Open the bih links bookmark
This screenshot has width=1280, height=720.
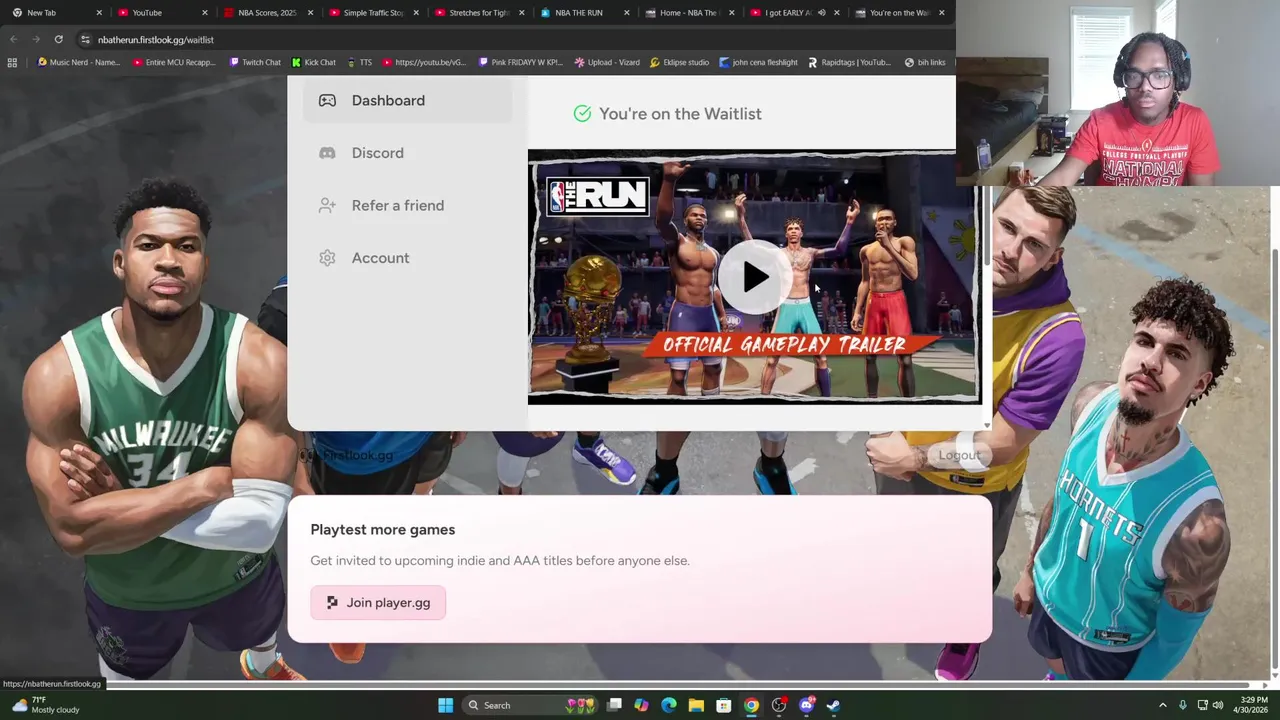[x=925, y=62]
